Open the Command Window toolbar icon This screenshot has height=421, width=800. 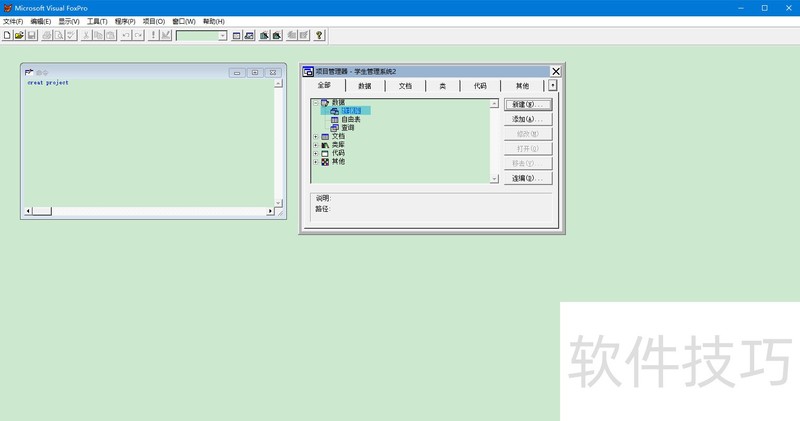click(x=236, y=35)
